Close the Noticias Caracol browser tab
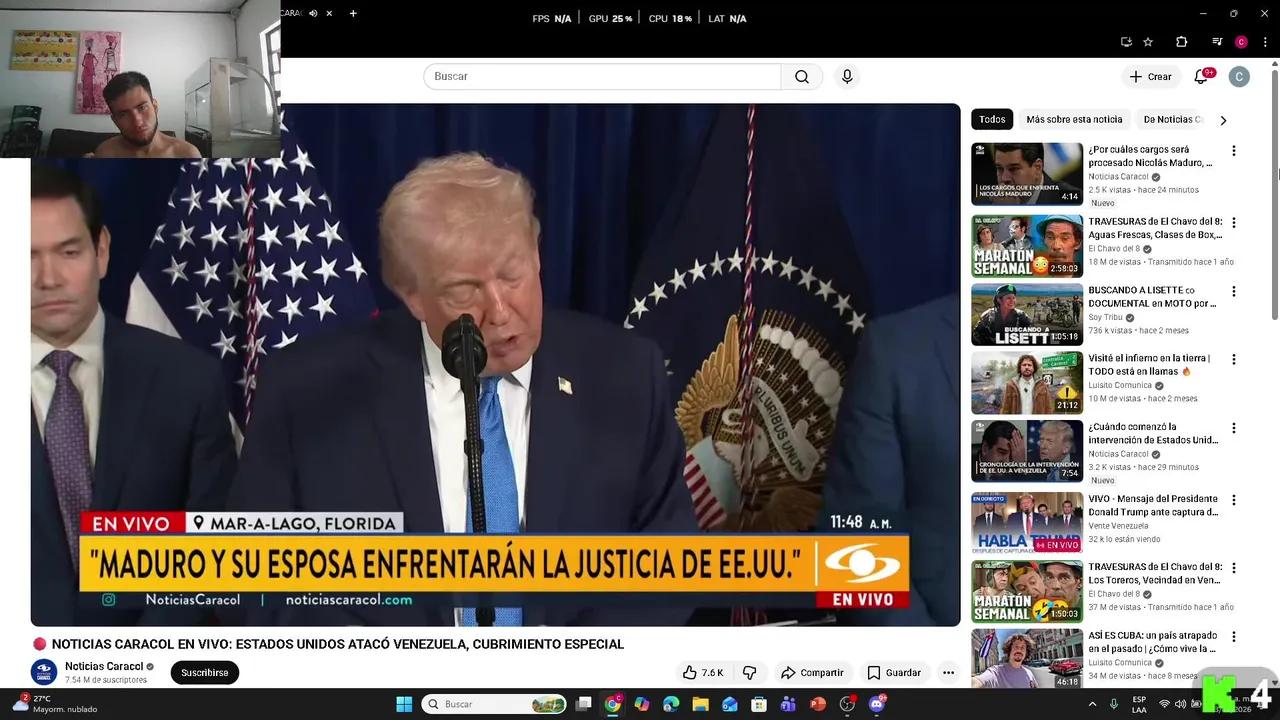1280x720 pixels. pyautogui.click(x=329, y=13)
